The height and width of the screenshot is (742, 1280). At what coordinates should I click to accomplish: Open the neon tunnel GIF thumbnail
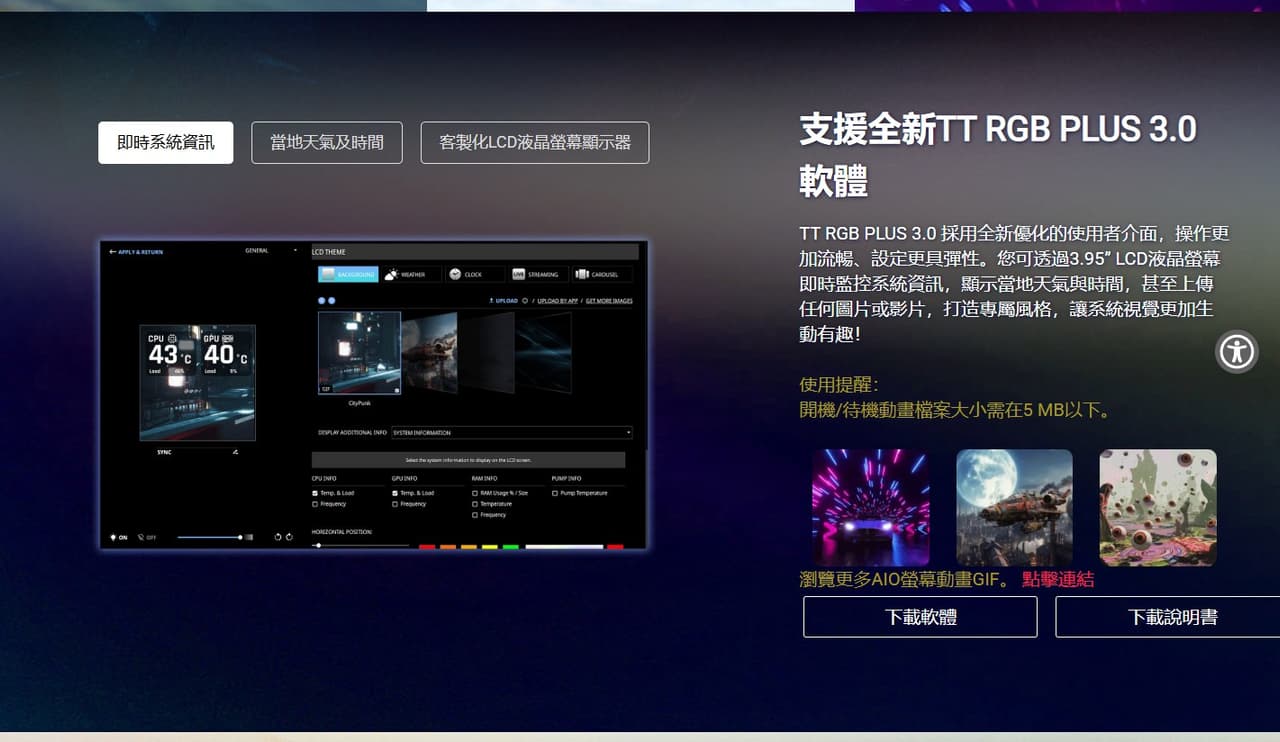tap(870, 507)
